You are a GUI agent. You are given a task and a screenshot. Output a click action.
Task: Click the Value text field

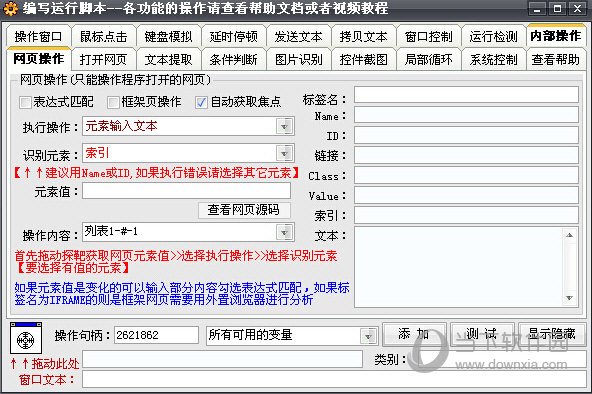pyautogui.click(x=466, y=195)
